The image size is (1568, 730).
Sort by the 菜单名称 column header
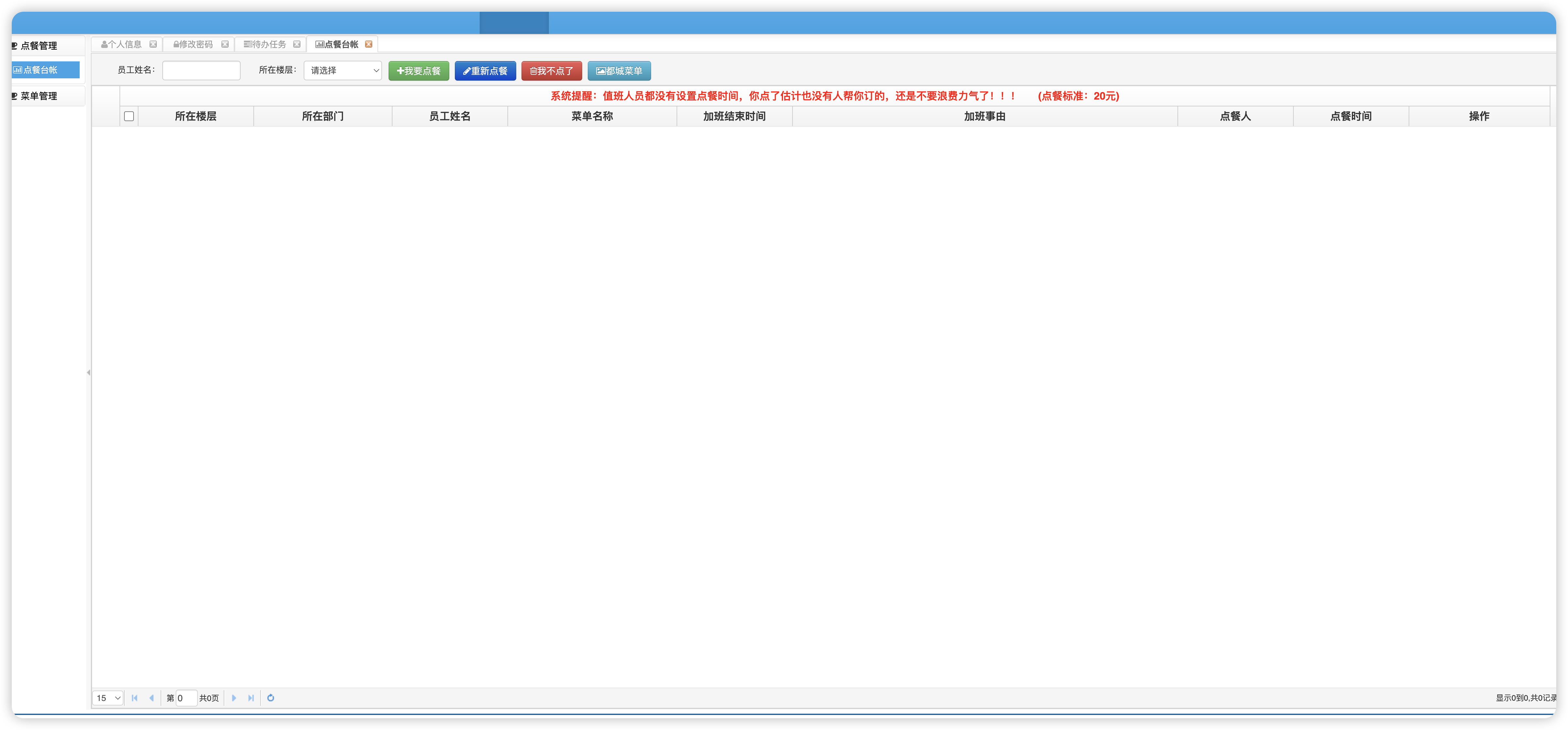point(592,116)
